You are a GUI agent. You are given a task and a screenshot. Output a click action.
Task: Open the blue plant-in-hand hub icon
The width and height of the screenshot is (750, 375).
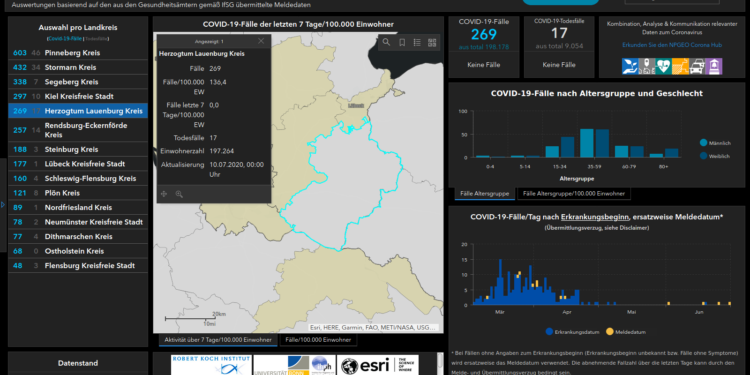coord(630,66)
